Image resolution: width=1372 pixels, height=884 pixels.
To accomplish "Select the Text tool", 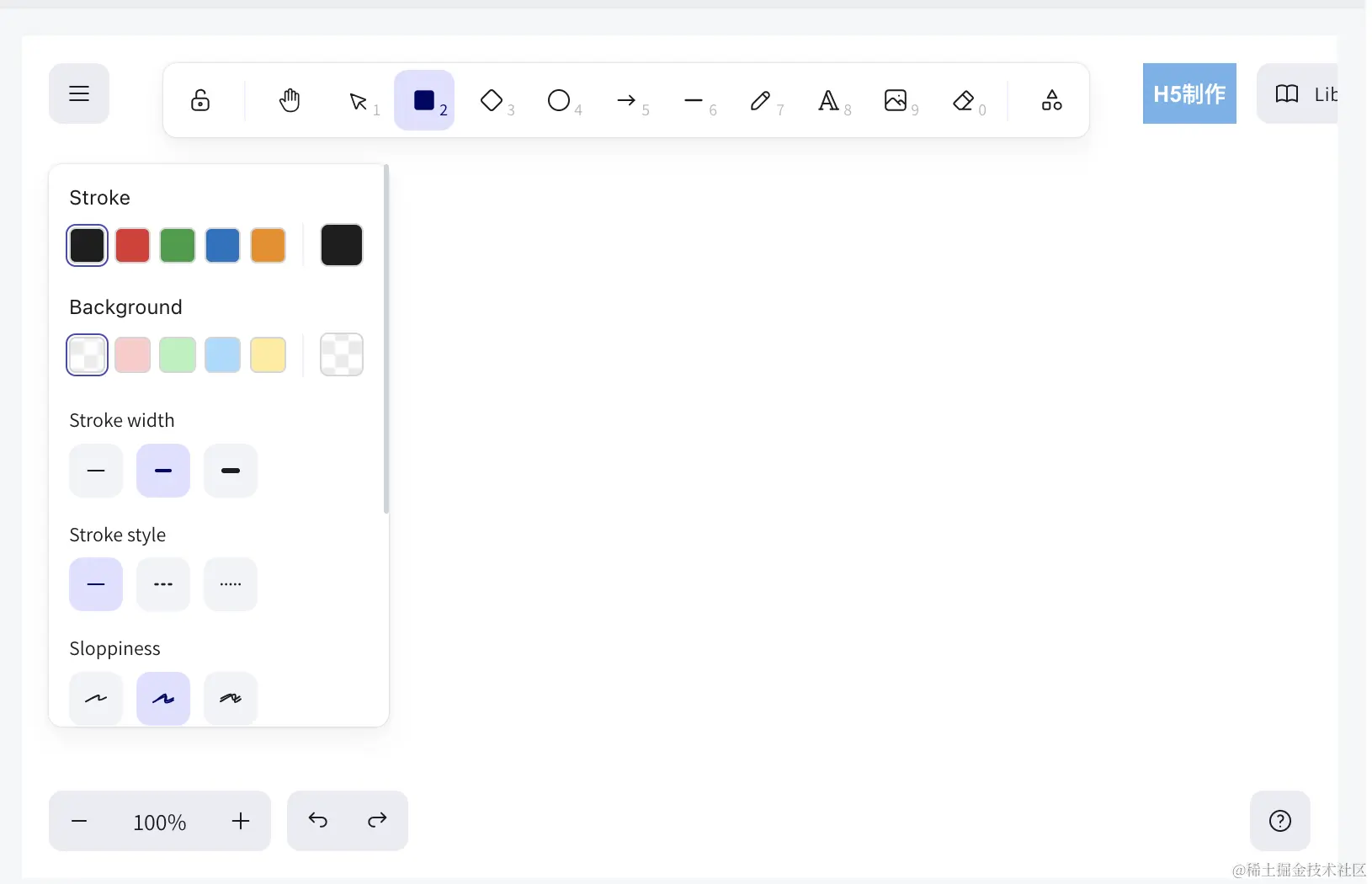I will [828, 100].
